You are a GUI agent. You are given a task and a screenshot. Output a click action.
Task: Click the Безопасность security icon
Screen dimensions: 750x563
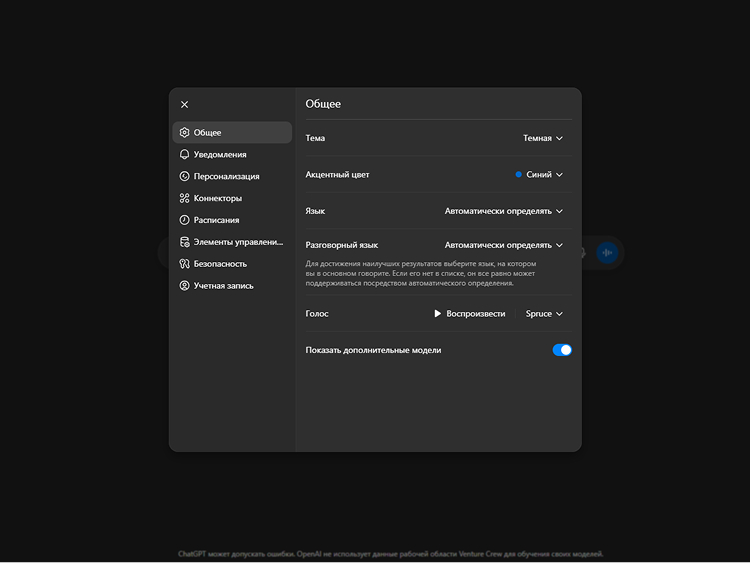tap(184, 264)
